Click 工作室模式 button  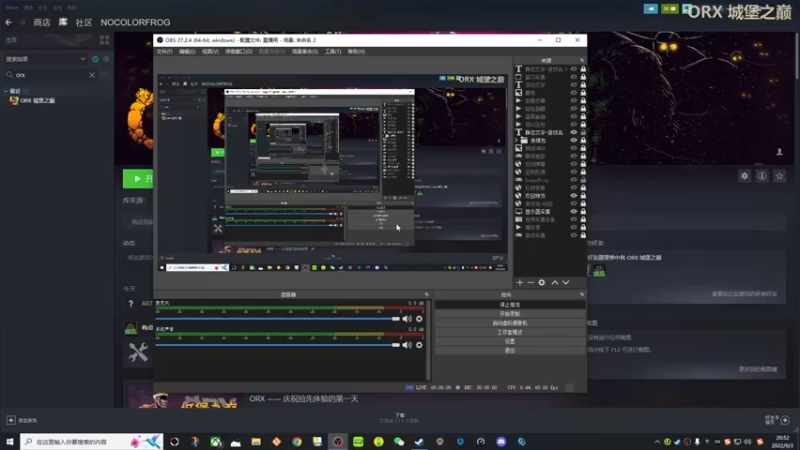(510, 332)
